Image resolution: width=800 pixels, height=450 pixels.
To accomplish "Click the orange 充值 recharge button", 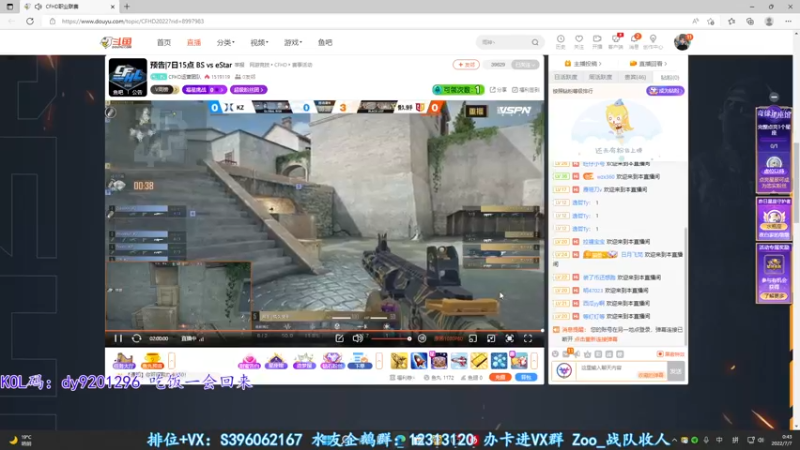I will pos(500,378).
